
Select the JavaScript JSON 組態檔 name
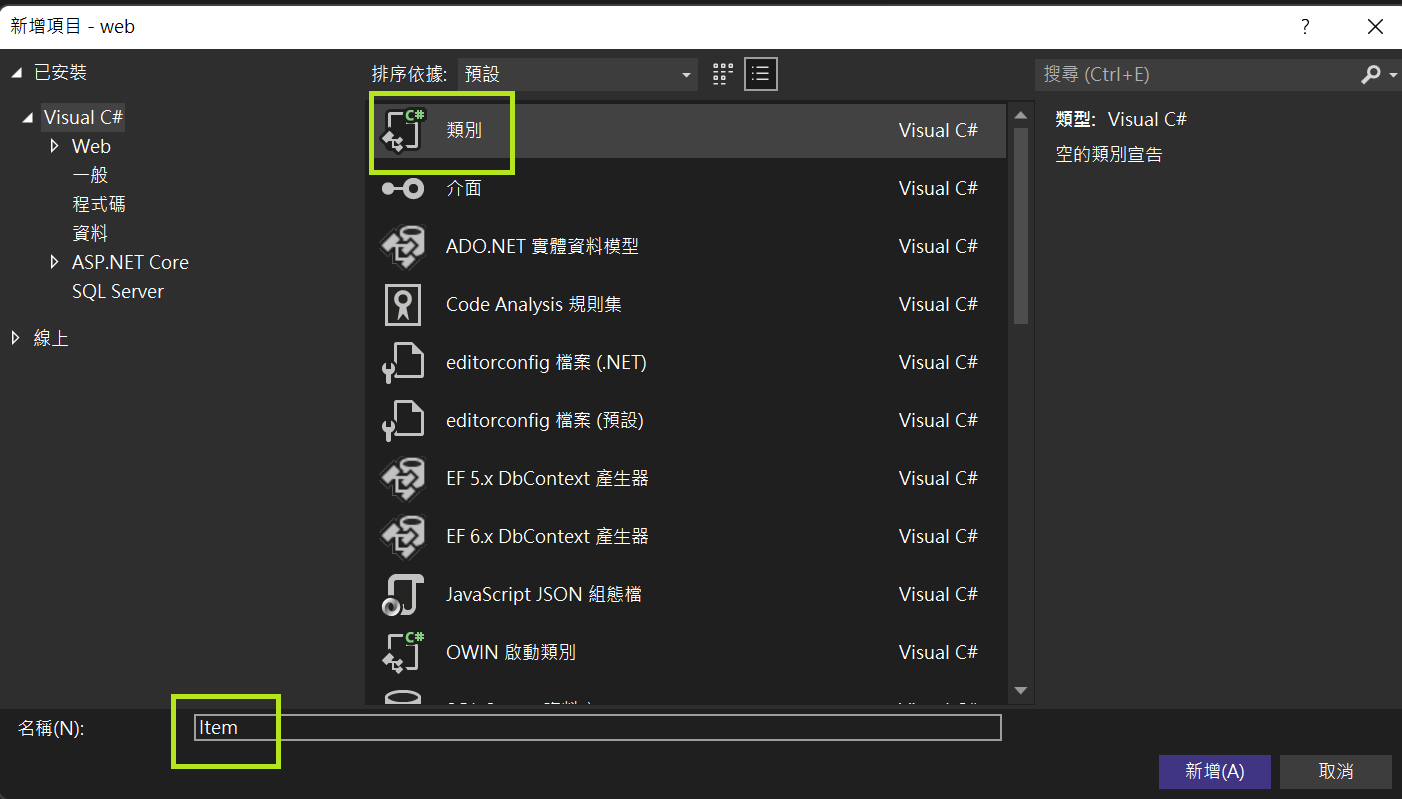point(544,594)
